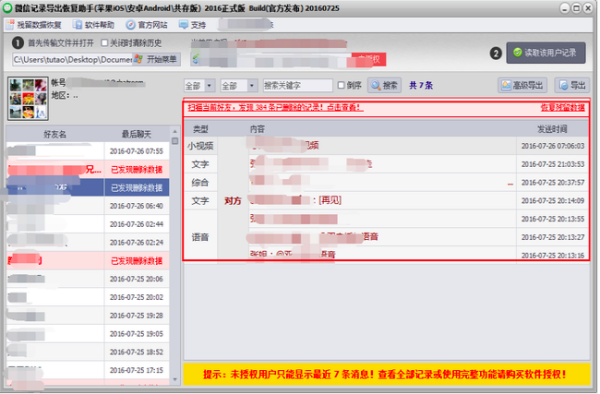Toggle 倒序 checkbox

tap(341, 85)
